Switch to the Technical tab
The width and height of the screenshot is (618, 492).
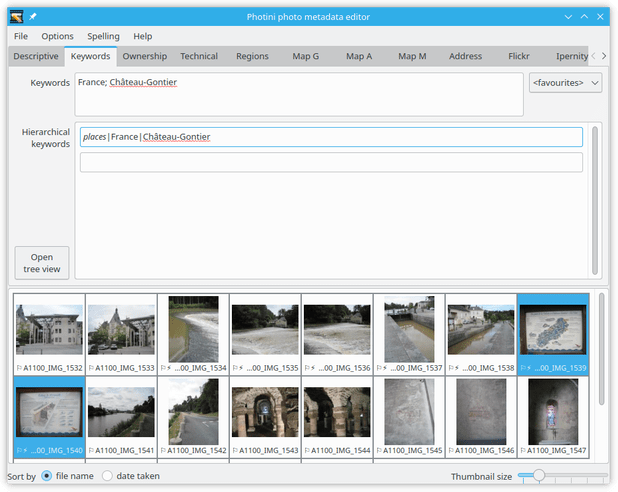pyautogui.click(x=199, y=56)
